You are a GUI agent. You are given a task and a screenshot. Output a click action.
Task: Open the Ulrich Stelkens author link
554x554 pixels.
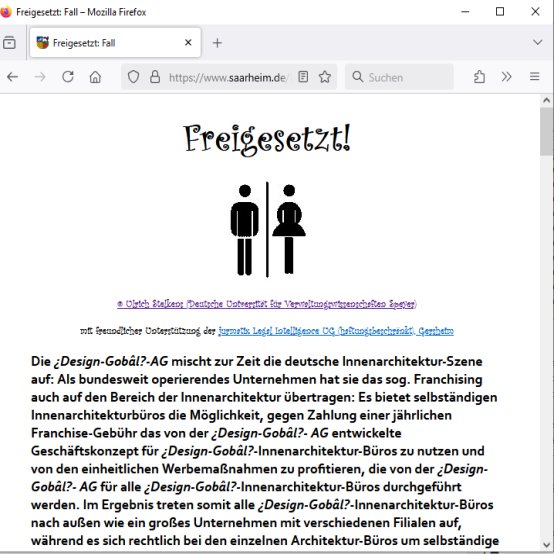point(267,304)
